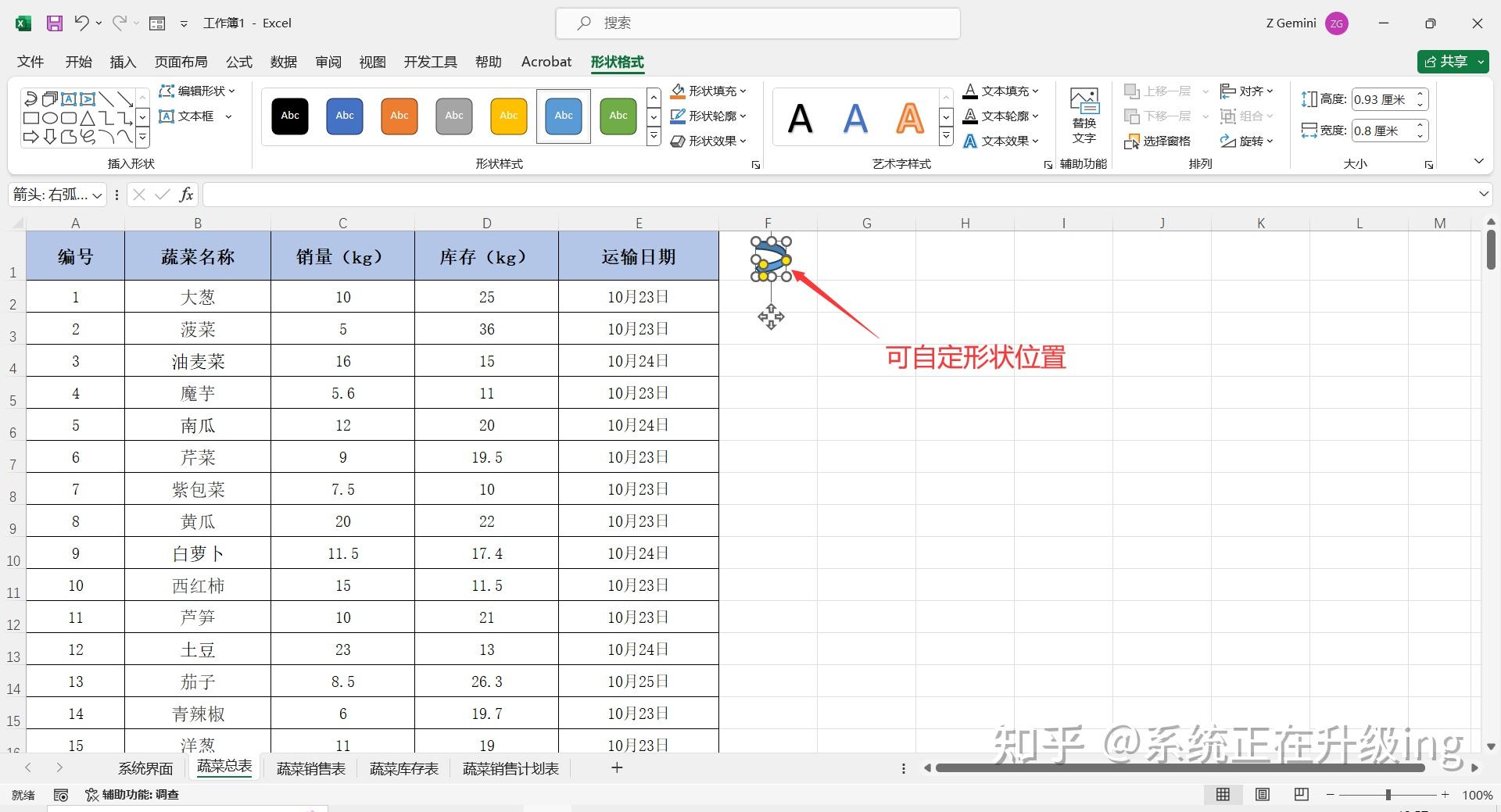Apply the yellow Abc shape style
The width and height of the screenshot is (1501, 812).
click(x=509, y=116)
